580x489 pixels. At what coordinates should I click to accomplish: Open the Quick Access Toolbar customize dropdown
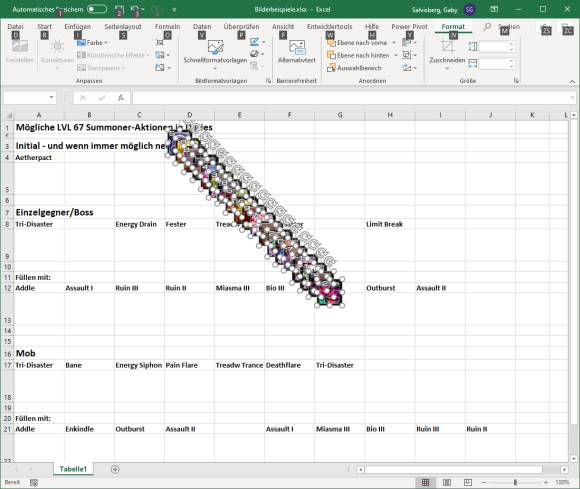point(174,10)
